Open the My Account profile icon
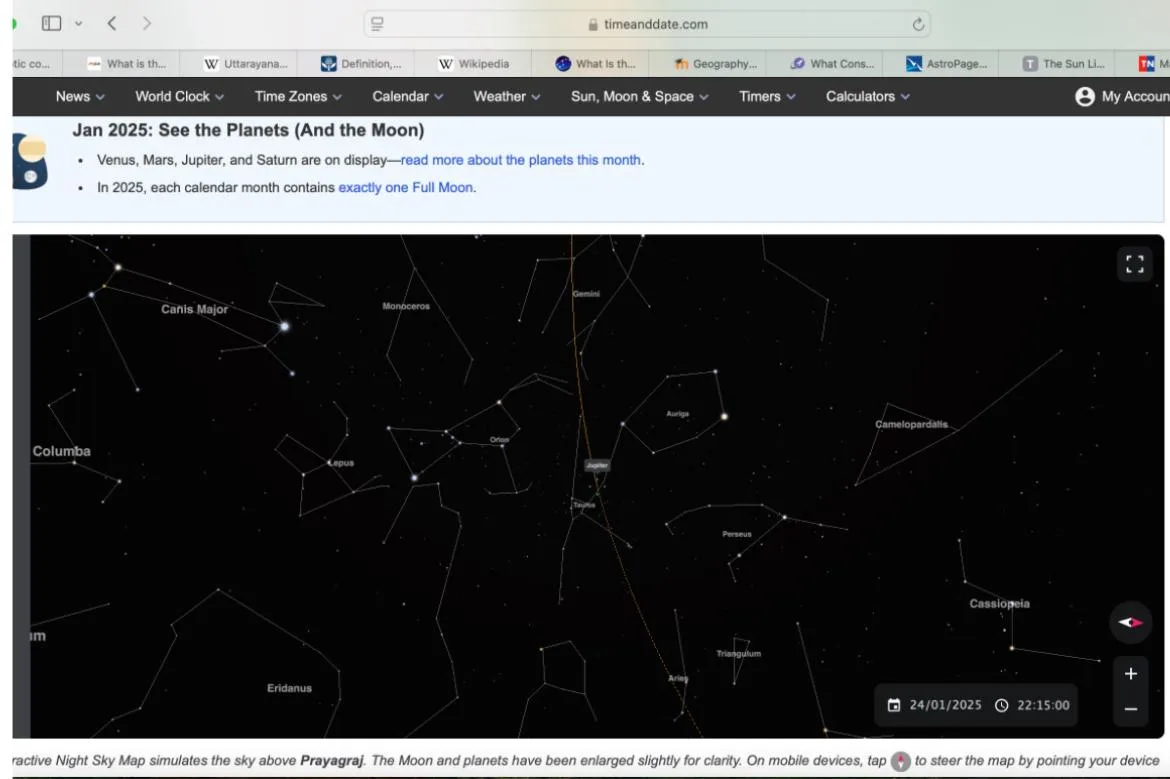Image resolution: width=1170 pixels, height=779 pixels. (x=1084, y=97)
